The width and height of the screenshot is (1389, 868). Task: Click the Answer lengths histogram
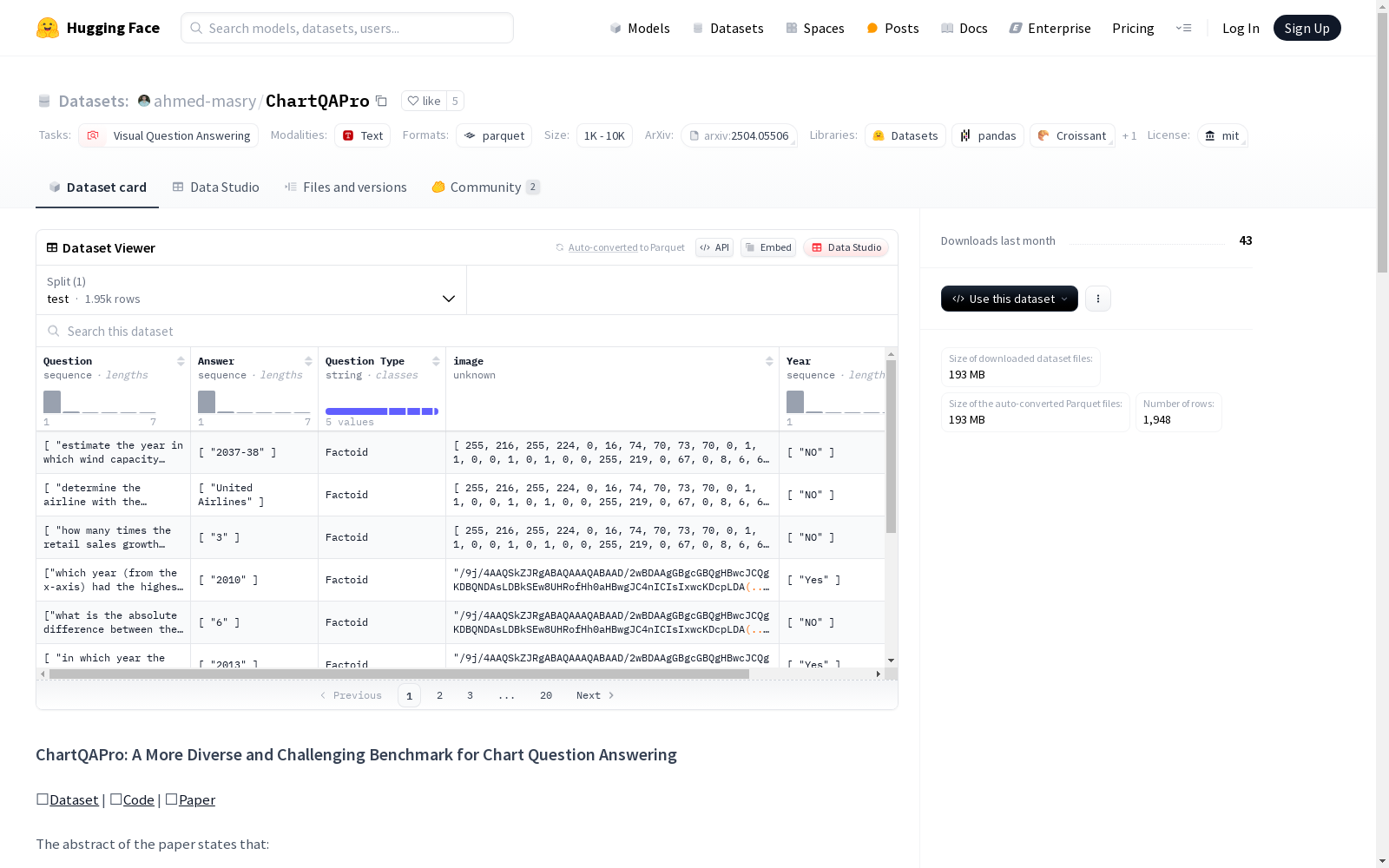(253, 402)
